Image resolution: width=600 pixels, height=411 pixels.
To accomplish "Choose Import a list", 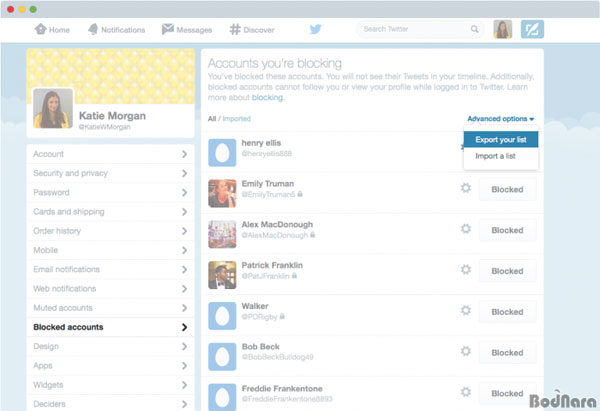I will tap(501, 156).
